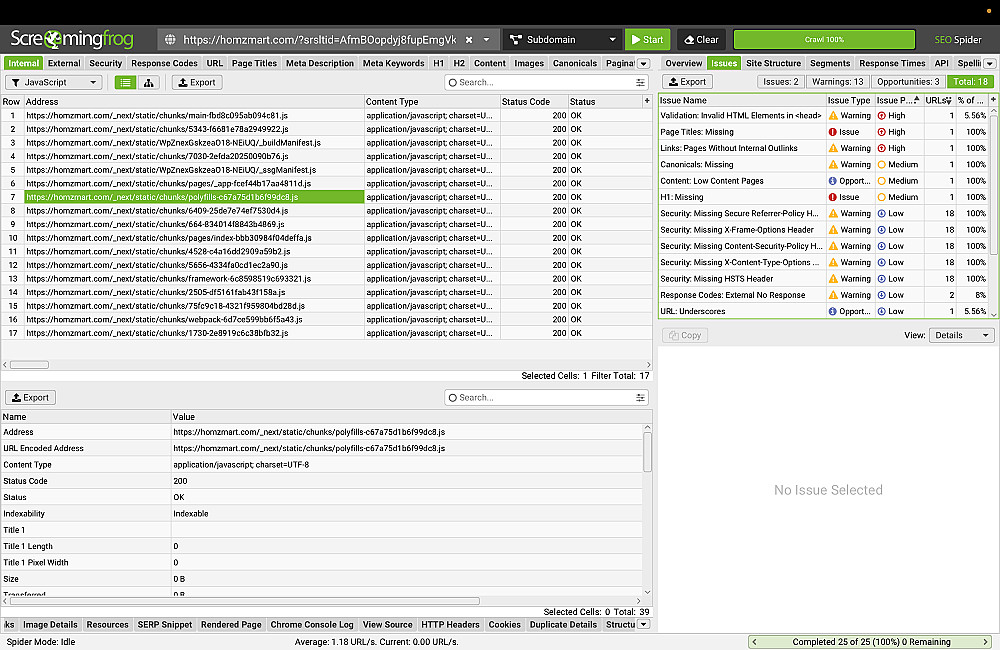Sort issues by the Issue Priority header
1000x650 pixels.
click(x=897, y=100)
